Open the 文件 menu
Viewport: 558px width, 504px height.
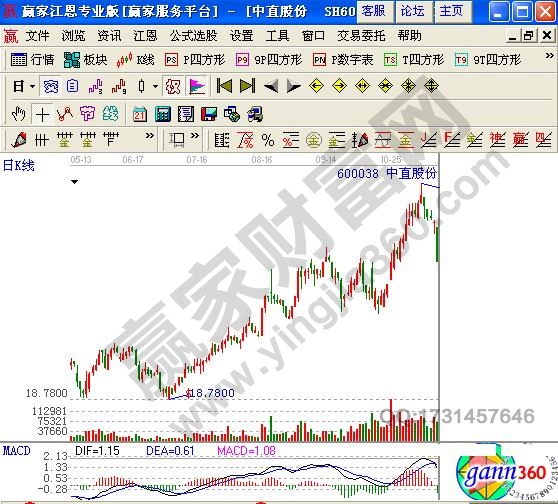[37, 36]
